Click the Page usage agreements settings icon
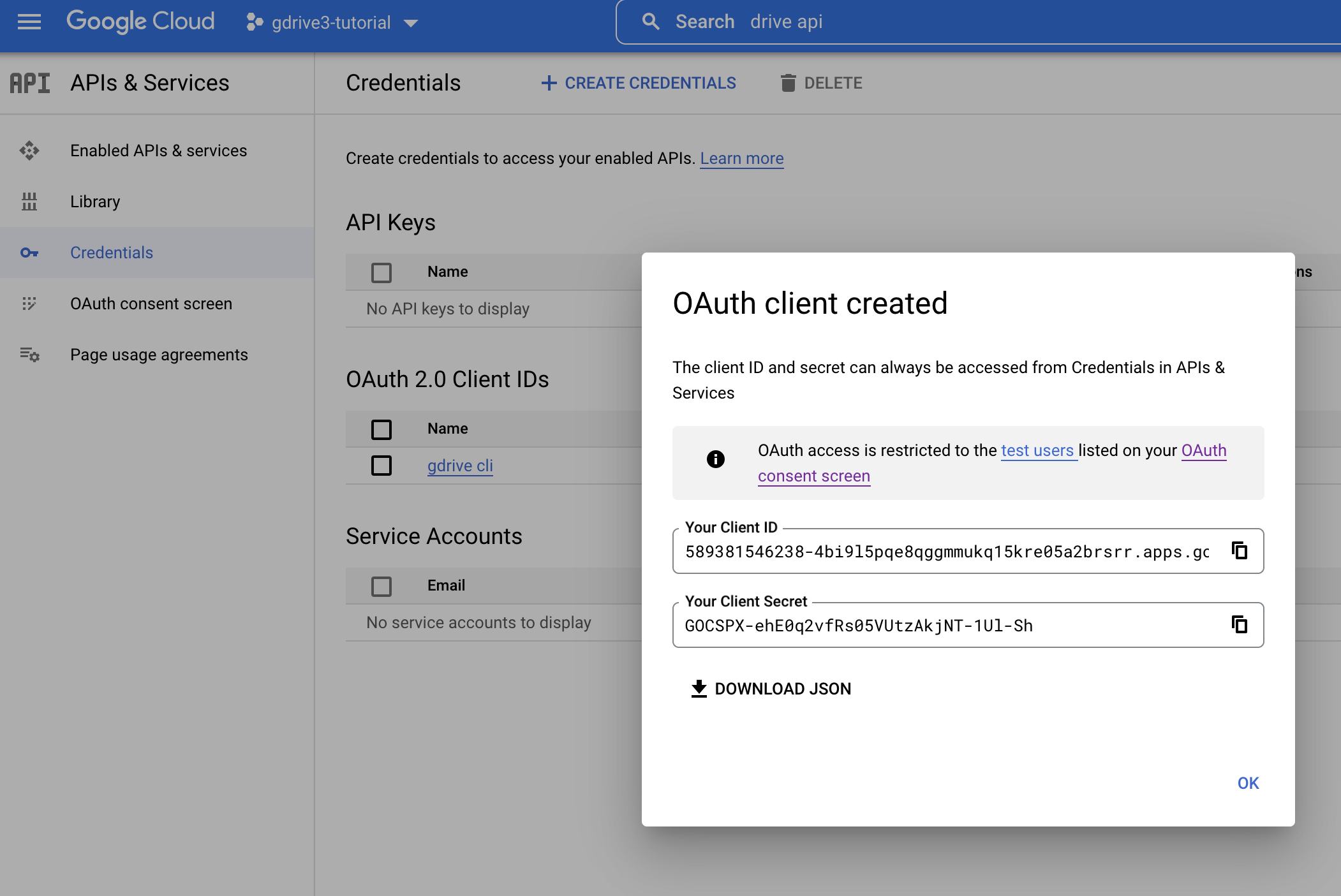Viewport: 1341px width, 896px height. tap(29, 355)
